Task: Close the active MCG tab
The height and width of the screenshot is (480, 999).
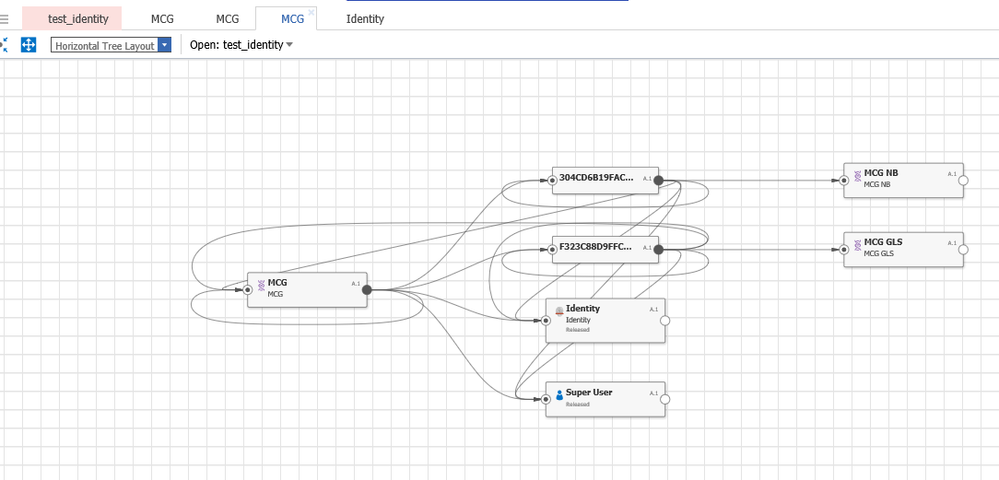Action: 311,11
